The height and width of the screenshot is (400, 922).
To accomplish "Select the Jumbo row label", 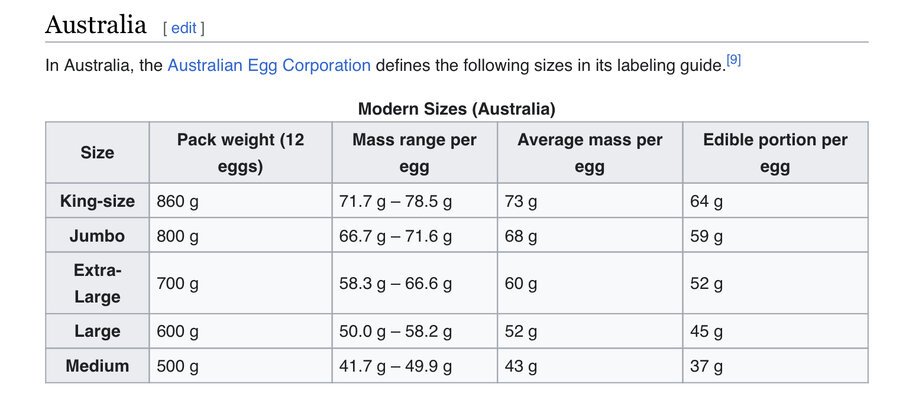I will click(97, 236).
